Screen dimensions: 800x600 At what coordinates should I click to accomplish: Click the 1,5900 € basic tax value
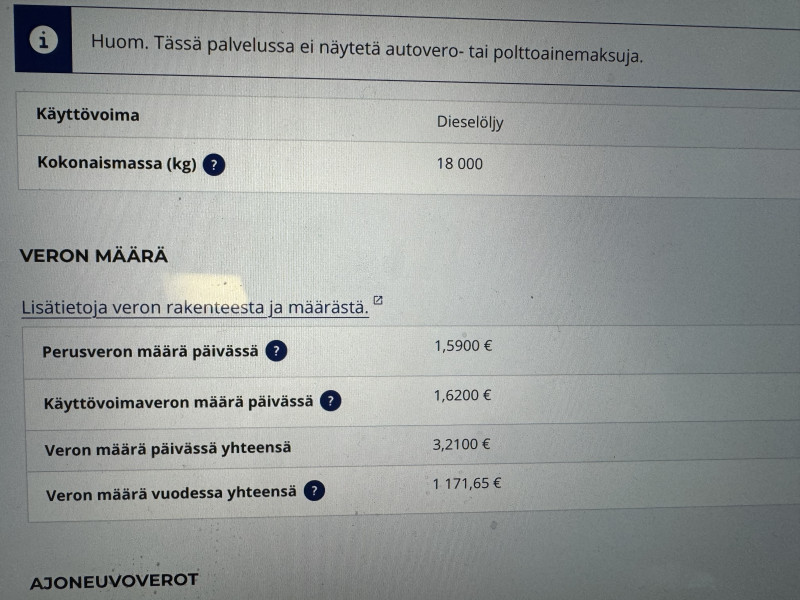click(x=463, y=346)
